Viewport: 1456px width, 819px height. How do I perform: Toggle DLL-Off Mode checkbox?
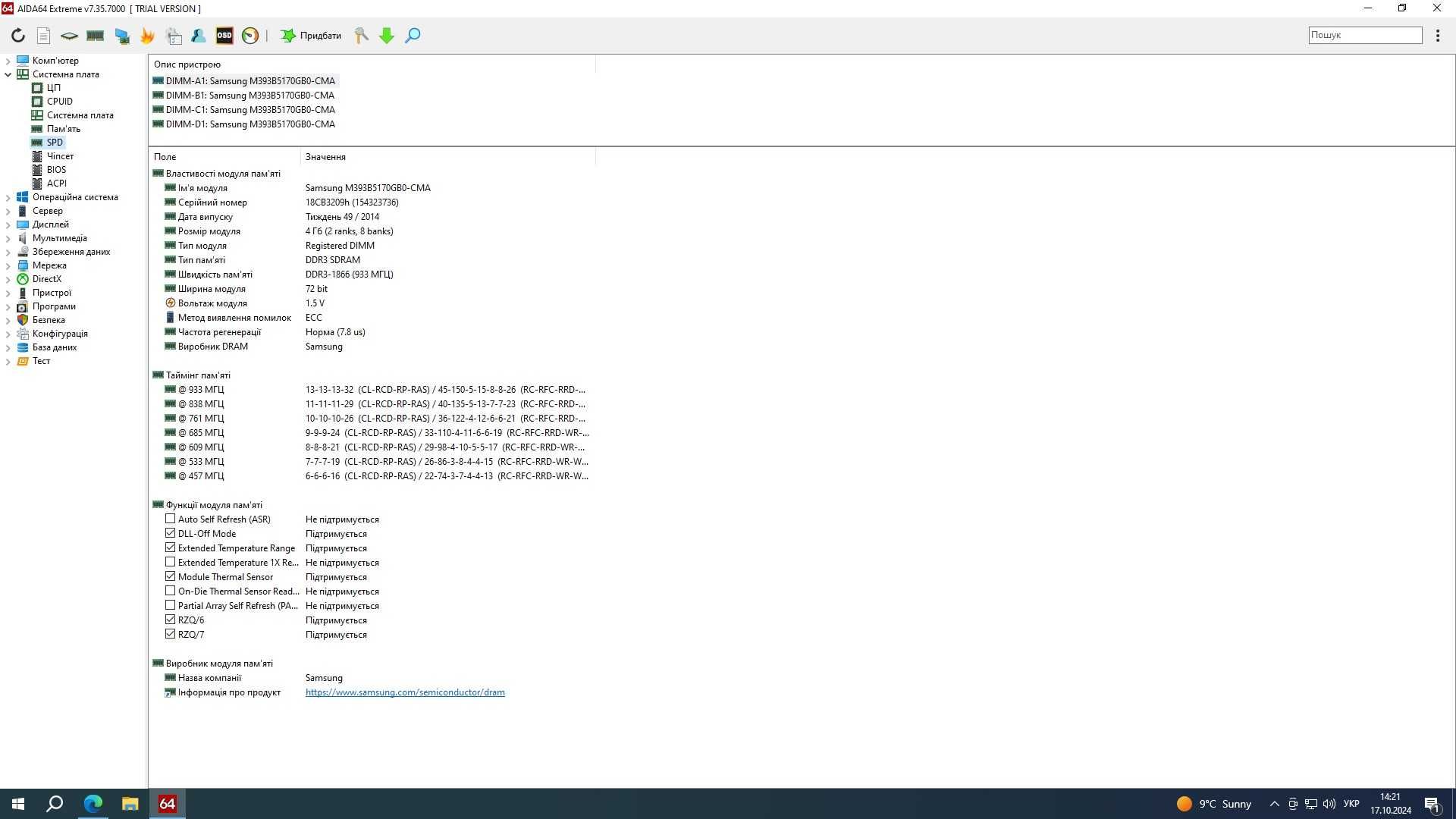[x=170, y=533]
